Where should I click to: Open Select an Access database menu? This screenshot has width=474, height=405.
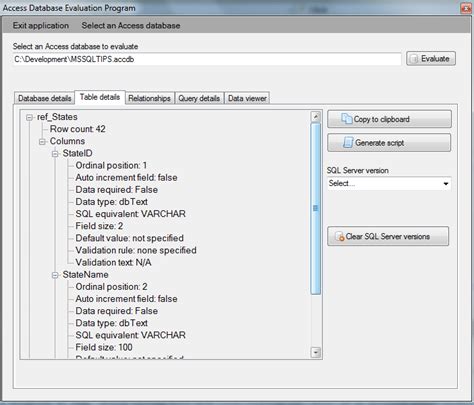click(x=131, y=26)
